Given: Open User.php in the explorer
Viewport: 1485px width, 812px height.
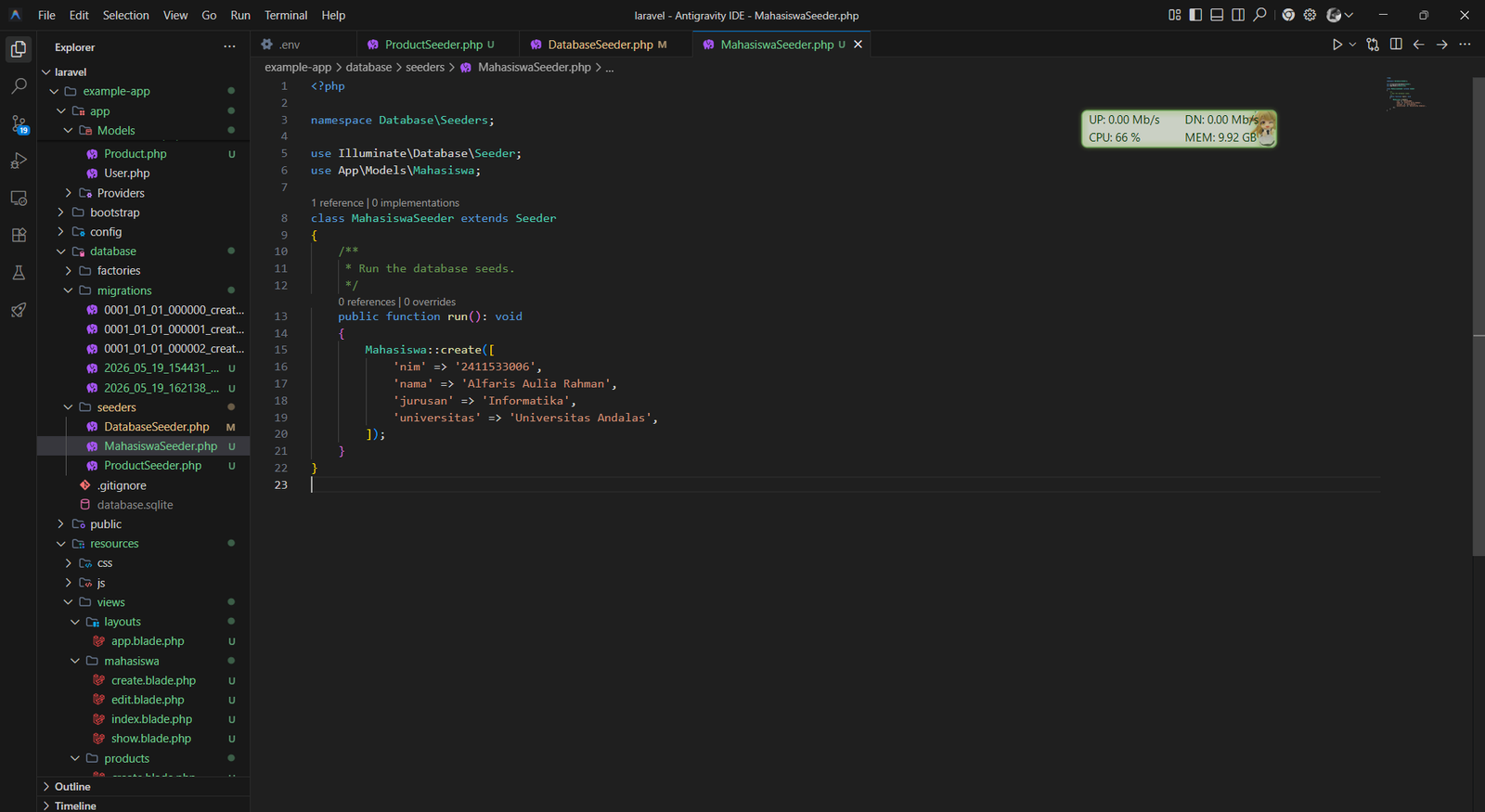Looking at the screenshot, I should coord(126,174).
